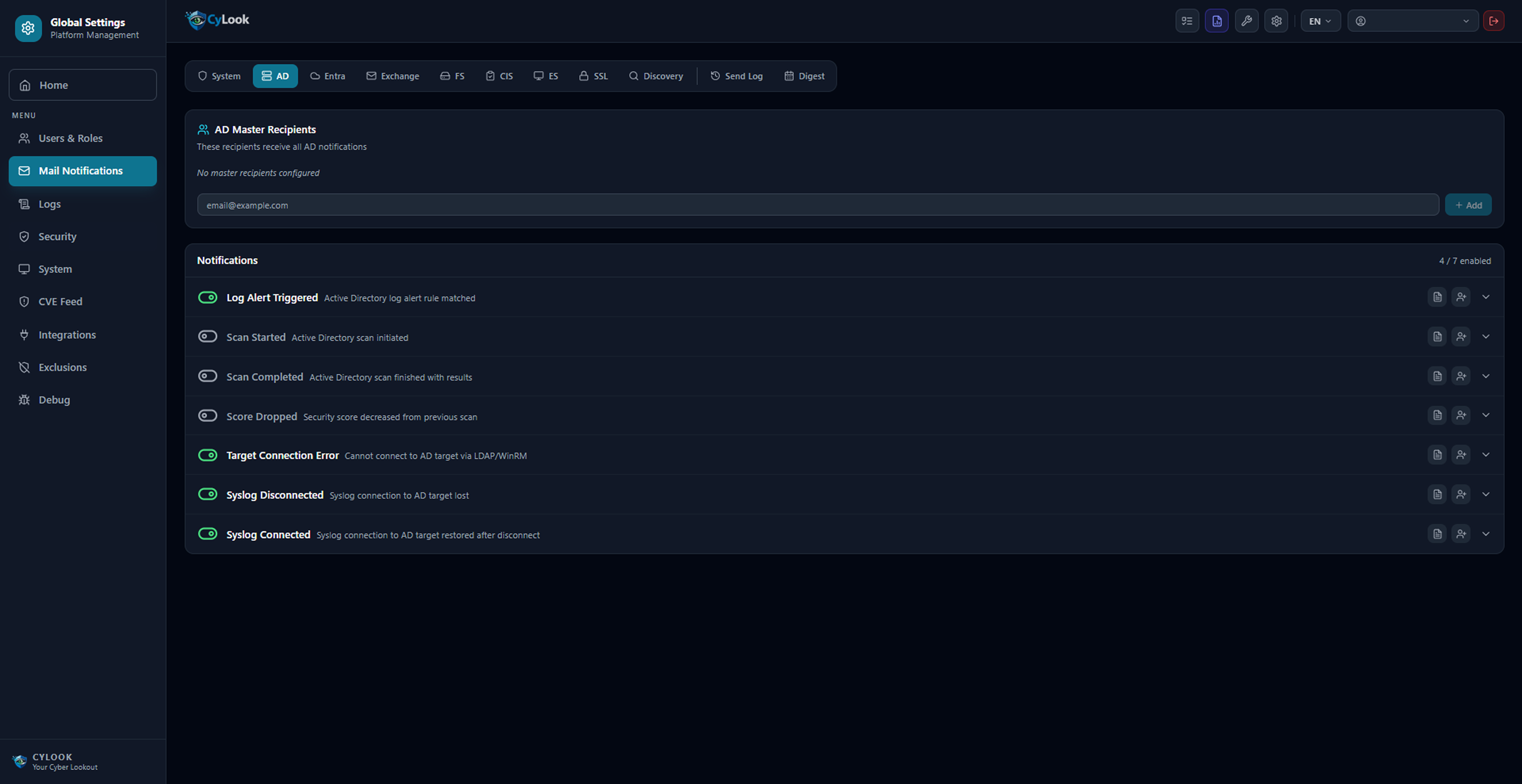Open Integrations in the sidebar
This screenshot has width=1522, height=784.
(x=83, y=335)
